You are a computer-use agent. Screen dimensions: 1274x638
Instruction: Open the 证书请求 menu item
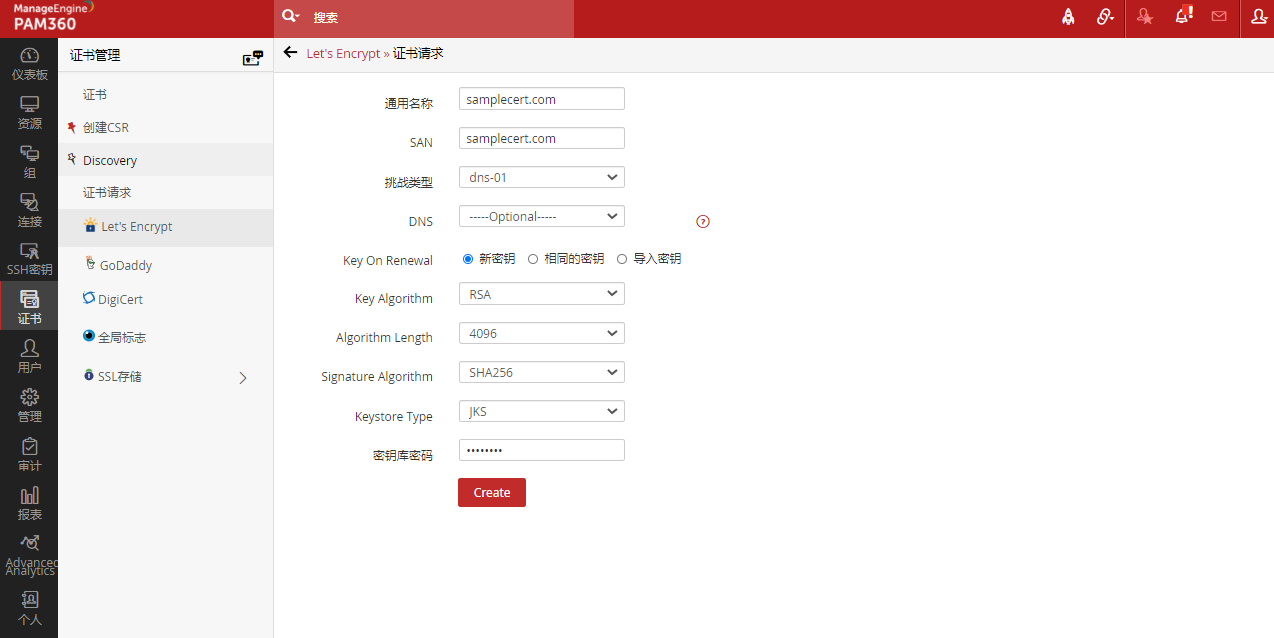click(107, 192)
